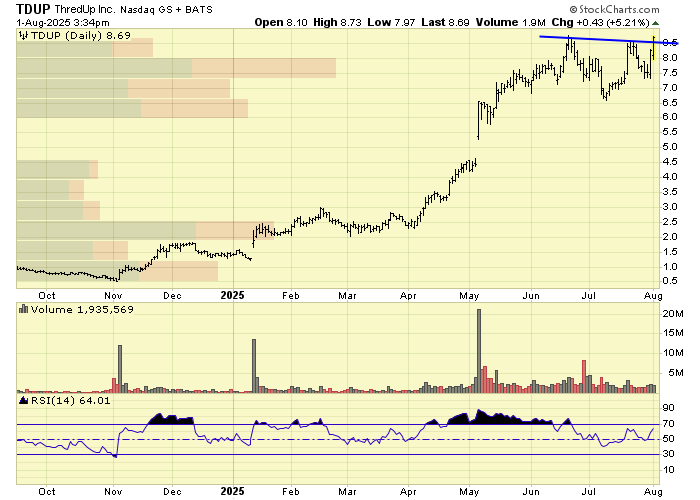
Task: Click the 15M volume axis label
Action: (673, 333)
